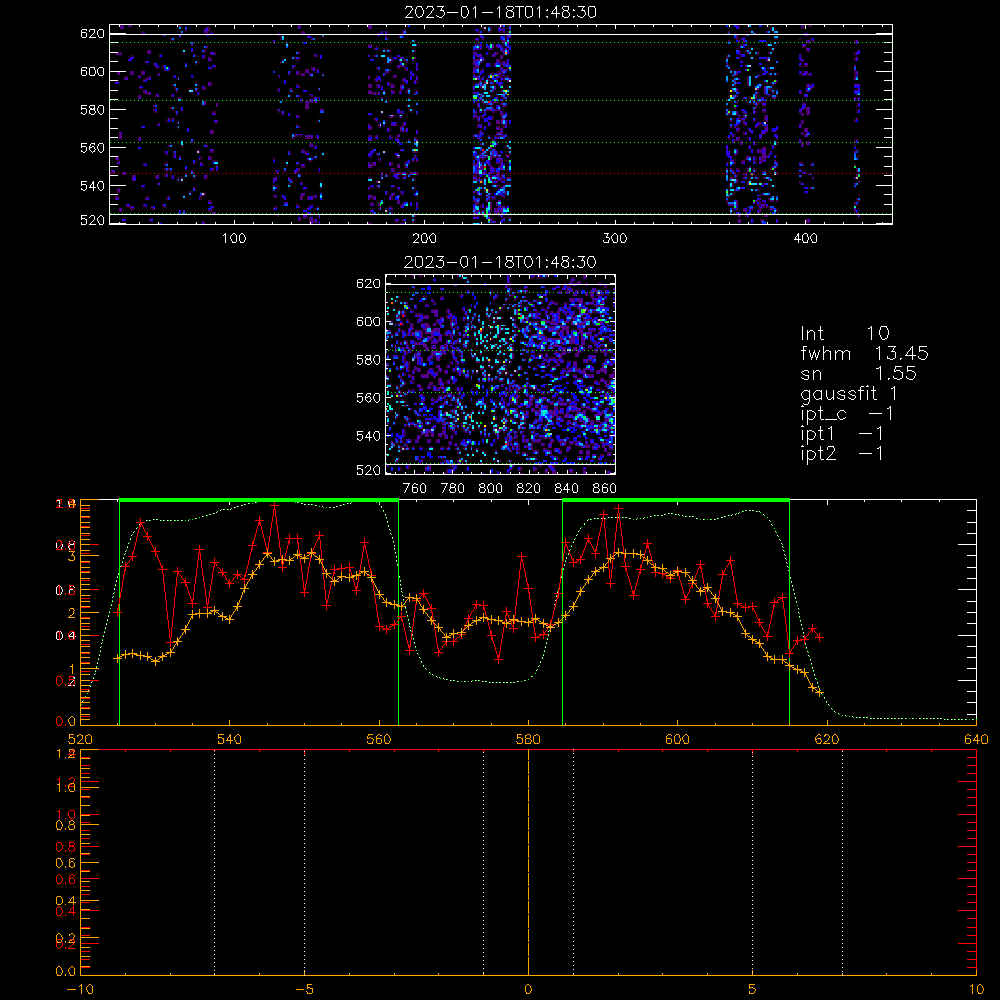Click the 'gaussfit 1' text line
Viewport: 1000px width, 1000px height.
point(849,393)
